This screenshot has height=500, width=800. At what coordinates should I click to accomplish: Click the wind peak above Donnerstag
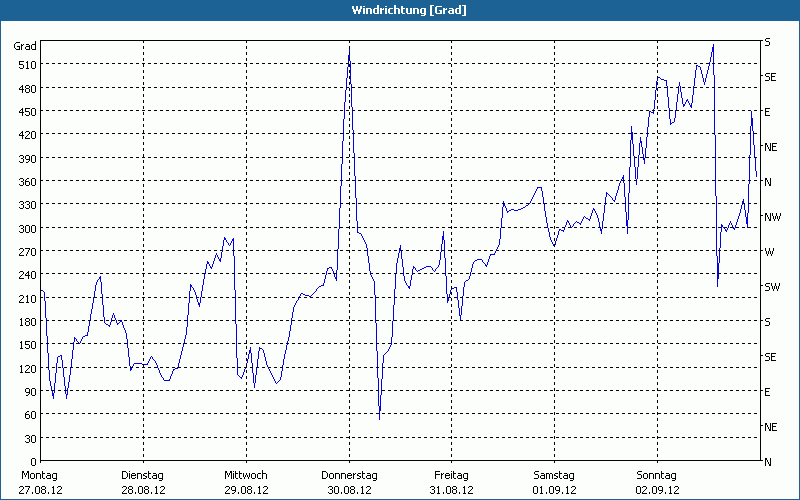pos(349,47)
